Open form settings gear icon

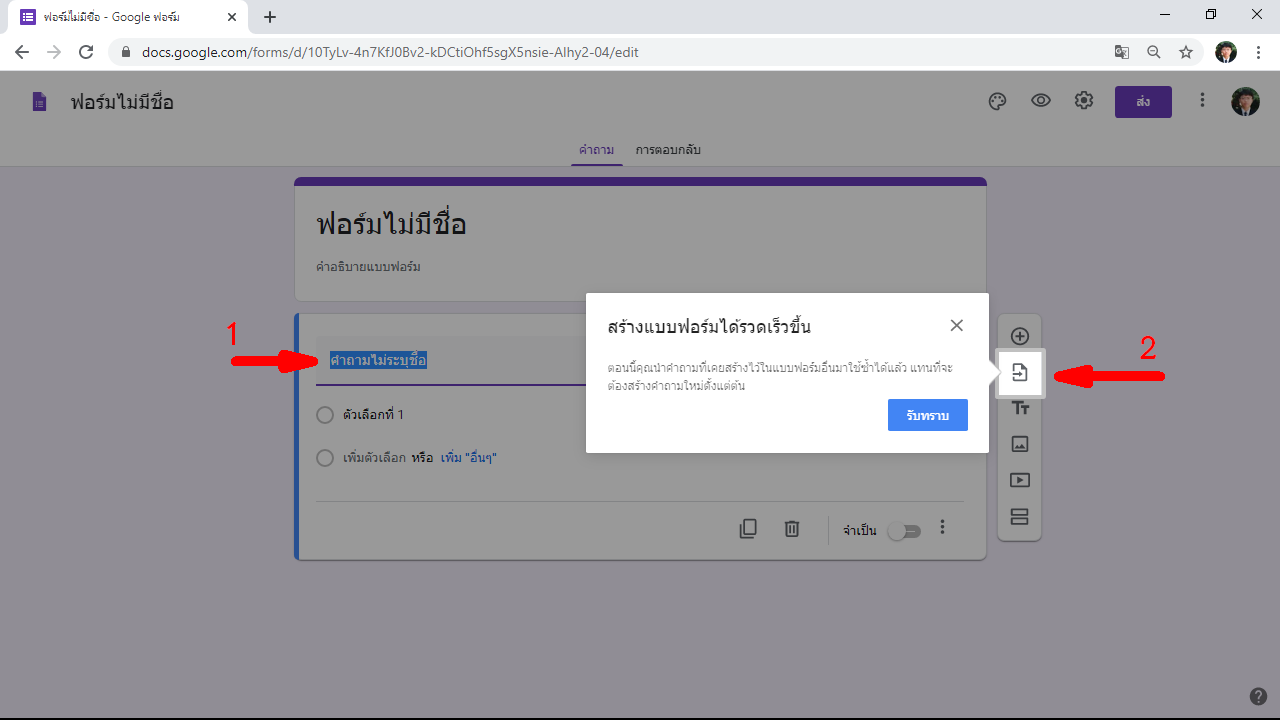[x=1084, y=101]
